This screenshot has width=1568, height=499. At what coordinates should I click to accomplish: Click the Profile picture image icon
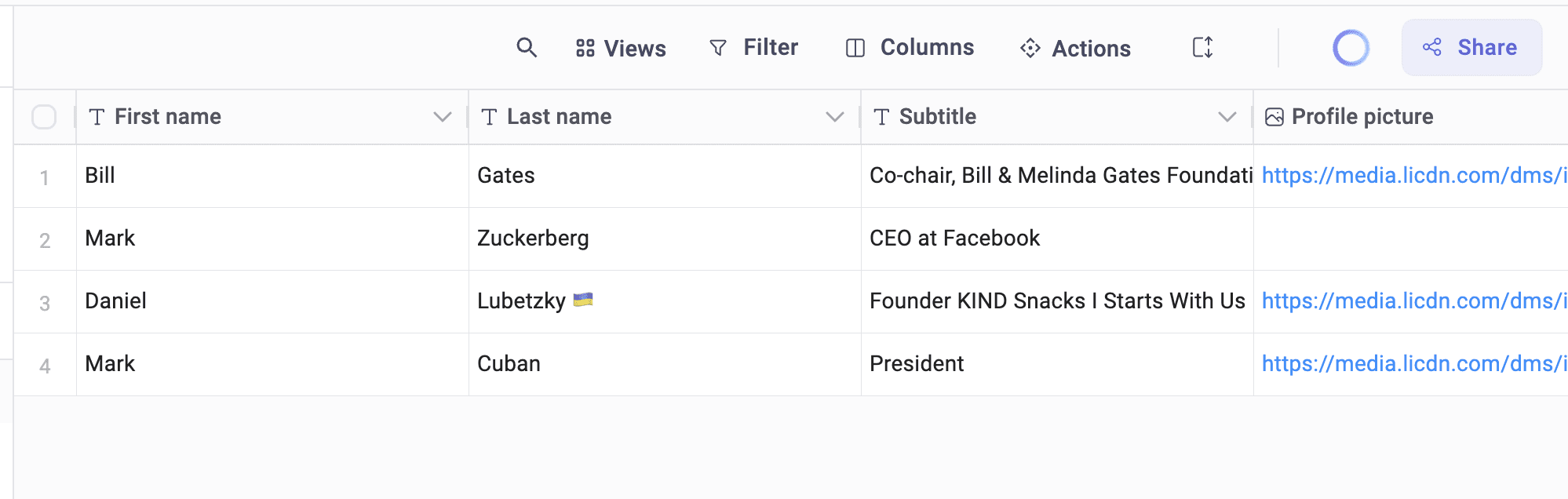click(1274, 117)
